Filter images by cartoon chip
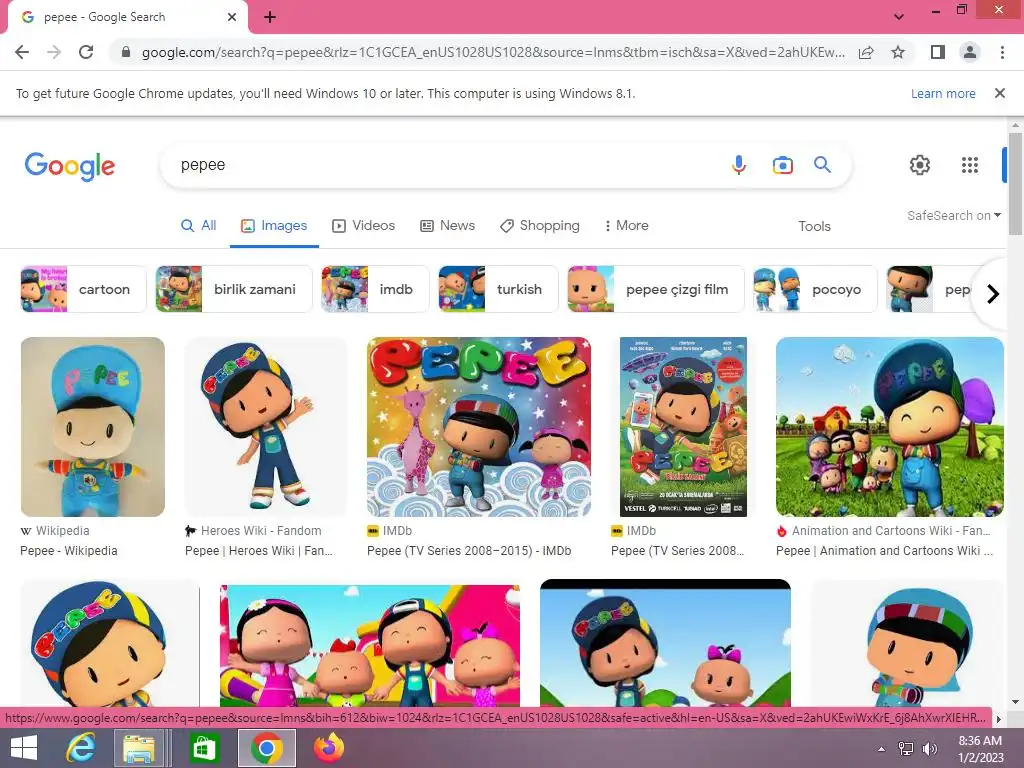The height and width of the screenshot is (768, 1024). 84,289
